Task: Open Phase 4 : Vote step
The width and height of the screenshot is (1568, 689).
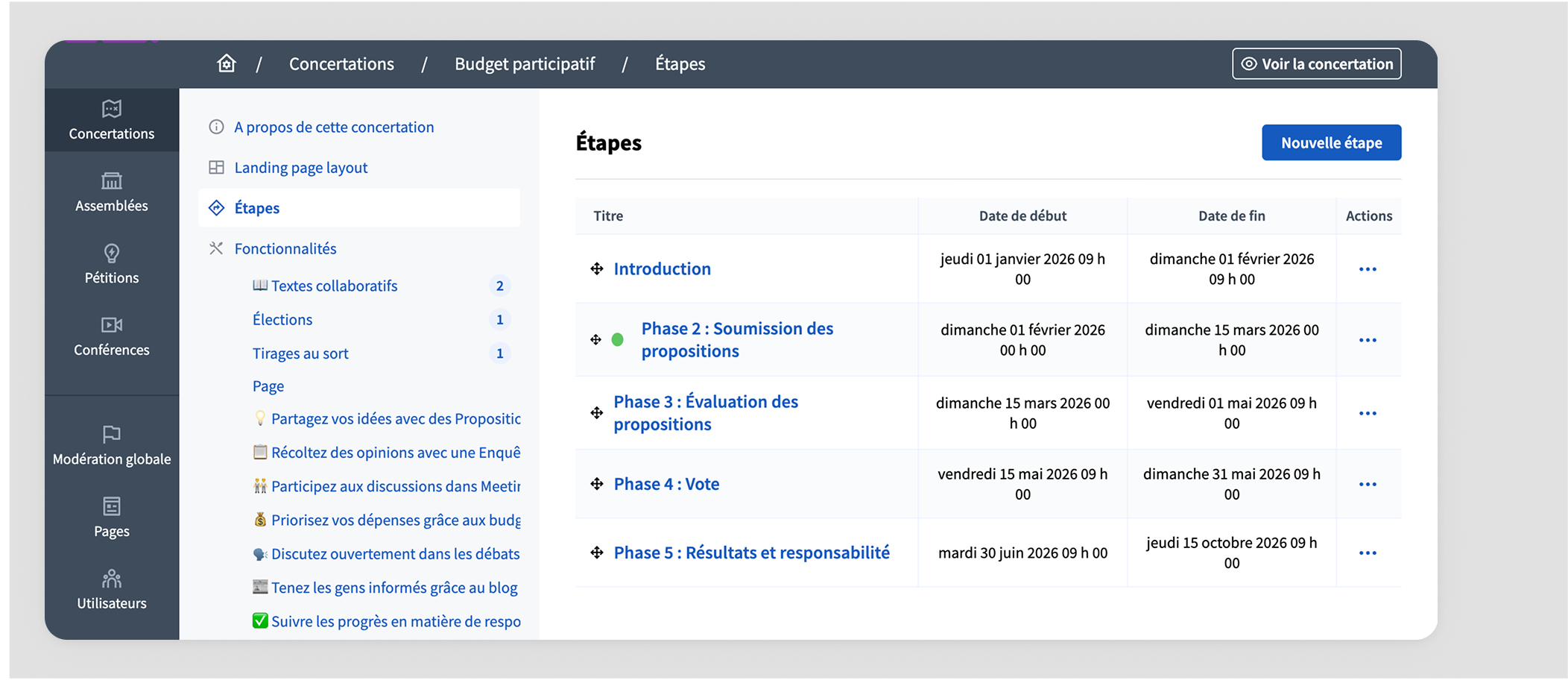Action: (x=667, y=484)
